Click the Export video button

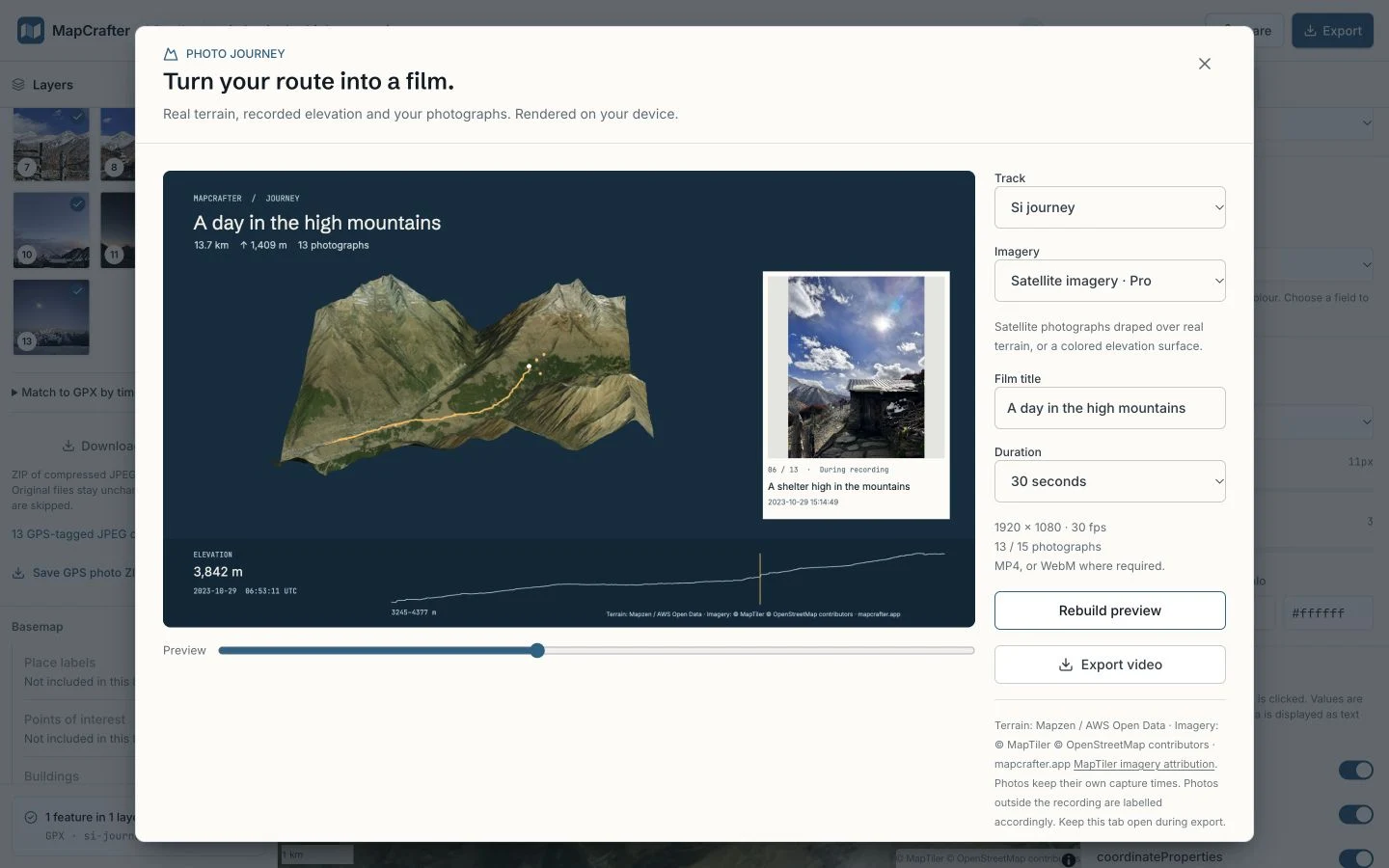point(1109,665)
